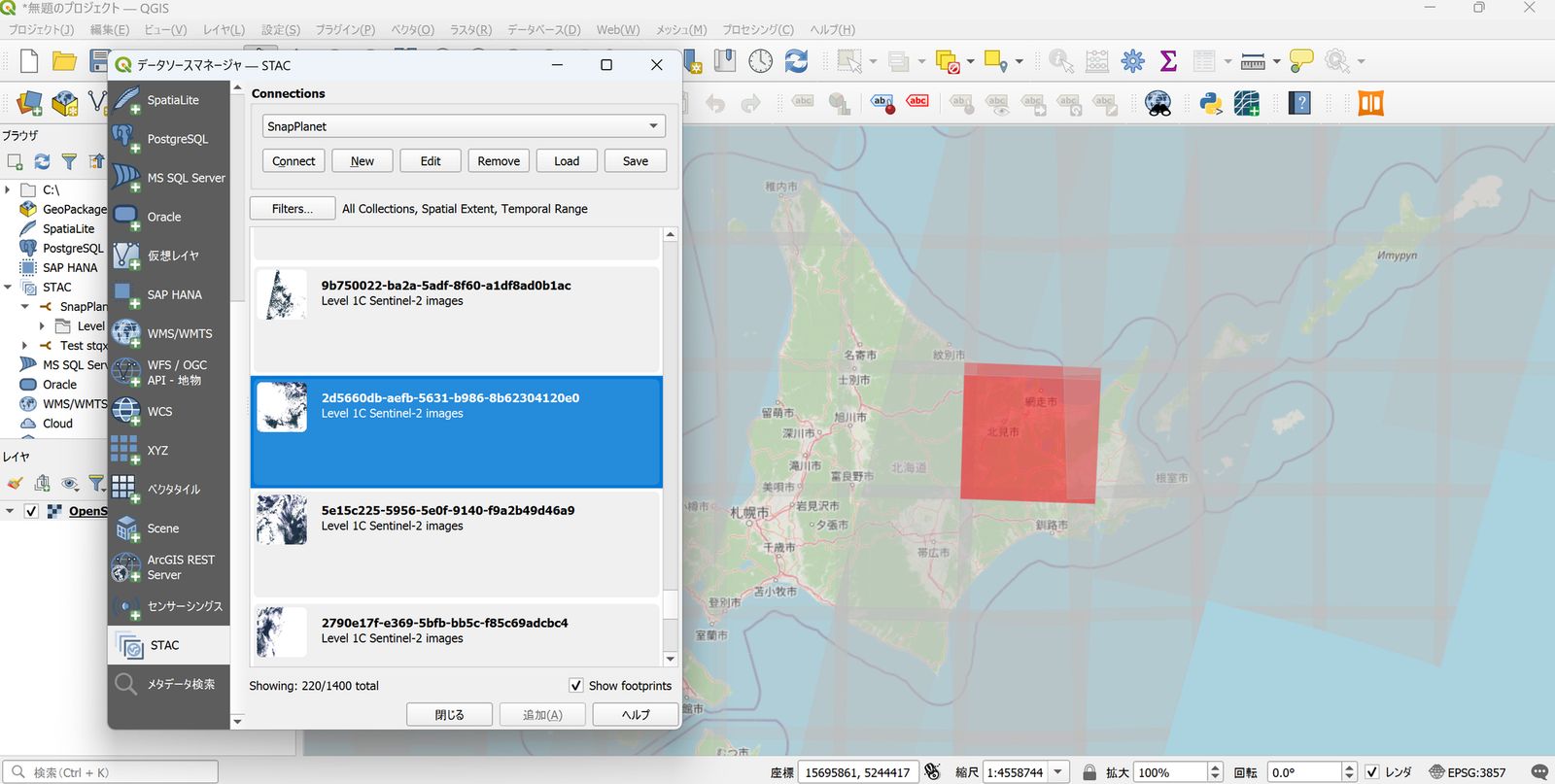Toggle the render checkbox in status bar
This screenshot has height=784, width=1555.
pos(1372,772)
